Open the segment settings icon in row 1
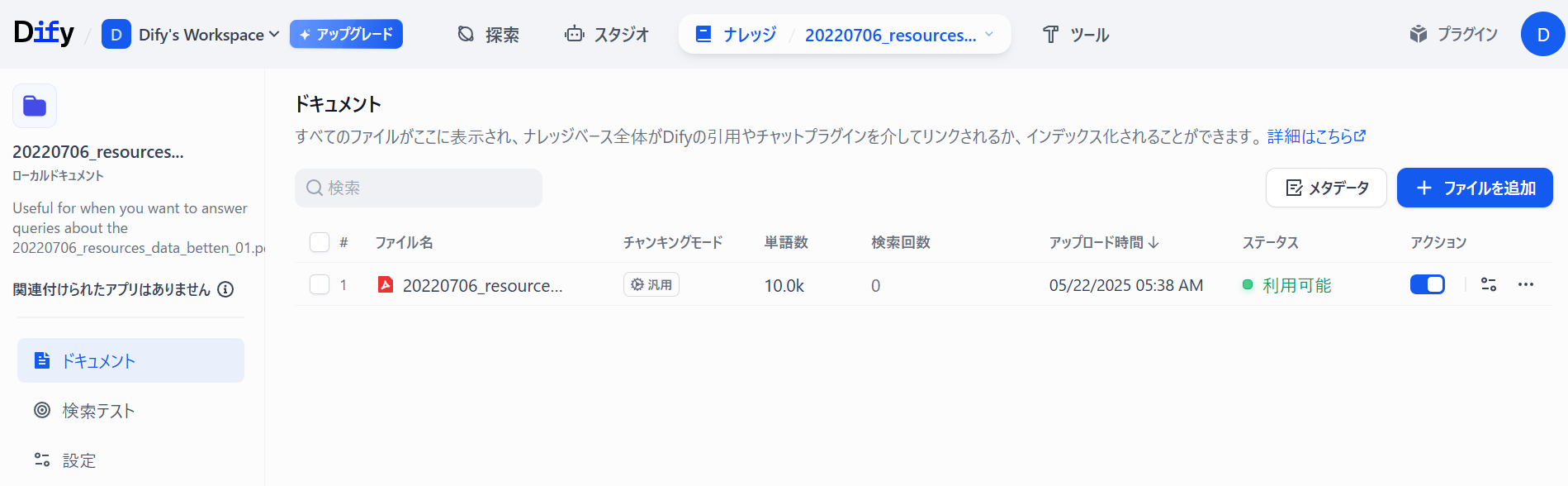Viewport: 1568px width, 486px height. tap(1489, 284)
